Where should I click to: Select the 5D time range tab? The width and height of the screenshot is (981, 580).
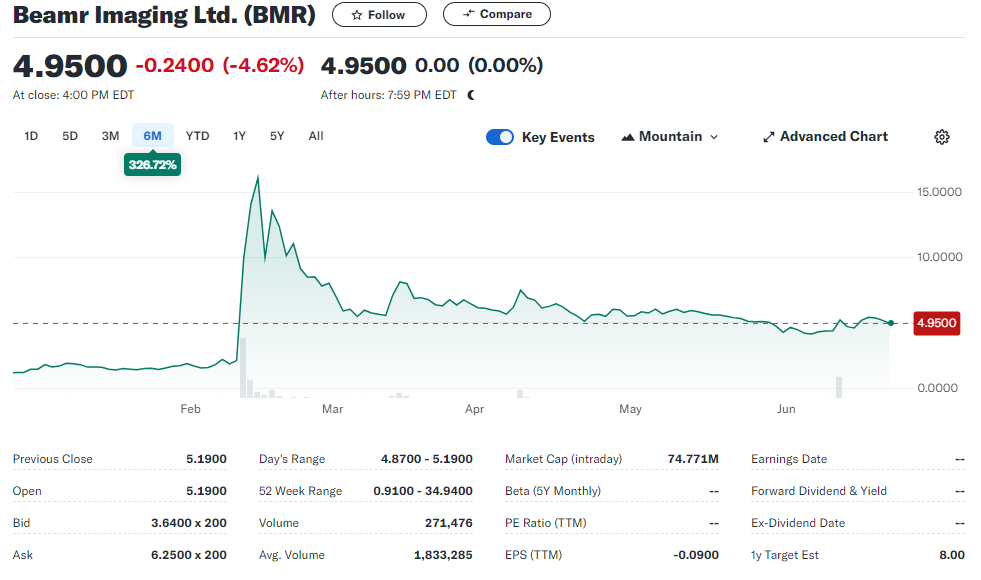pyautogui.click(x=70, y=136)
